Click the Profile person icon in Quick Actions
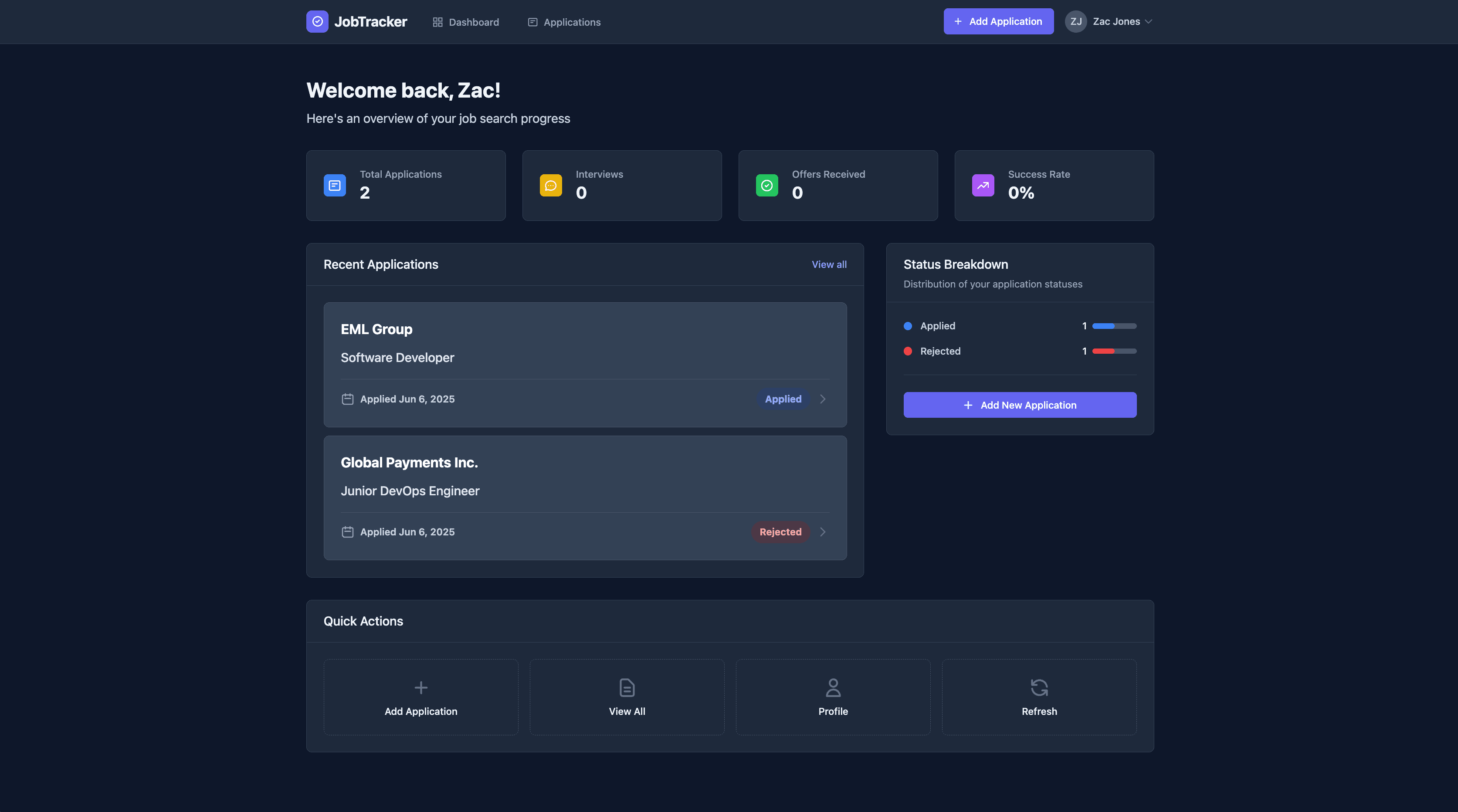 (833, 687)
